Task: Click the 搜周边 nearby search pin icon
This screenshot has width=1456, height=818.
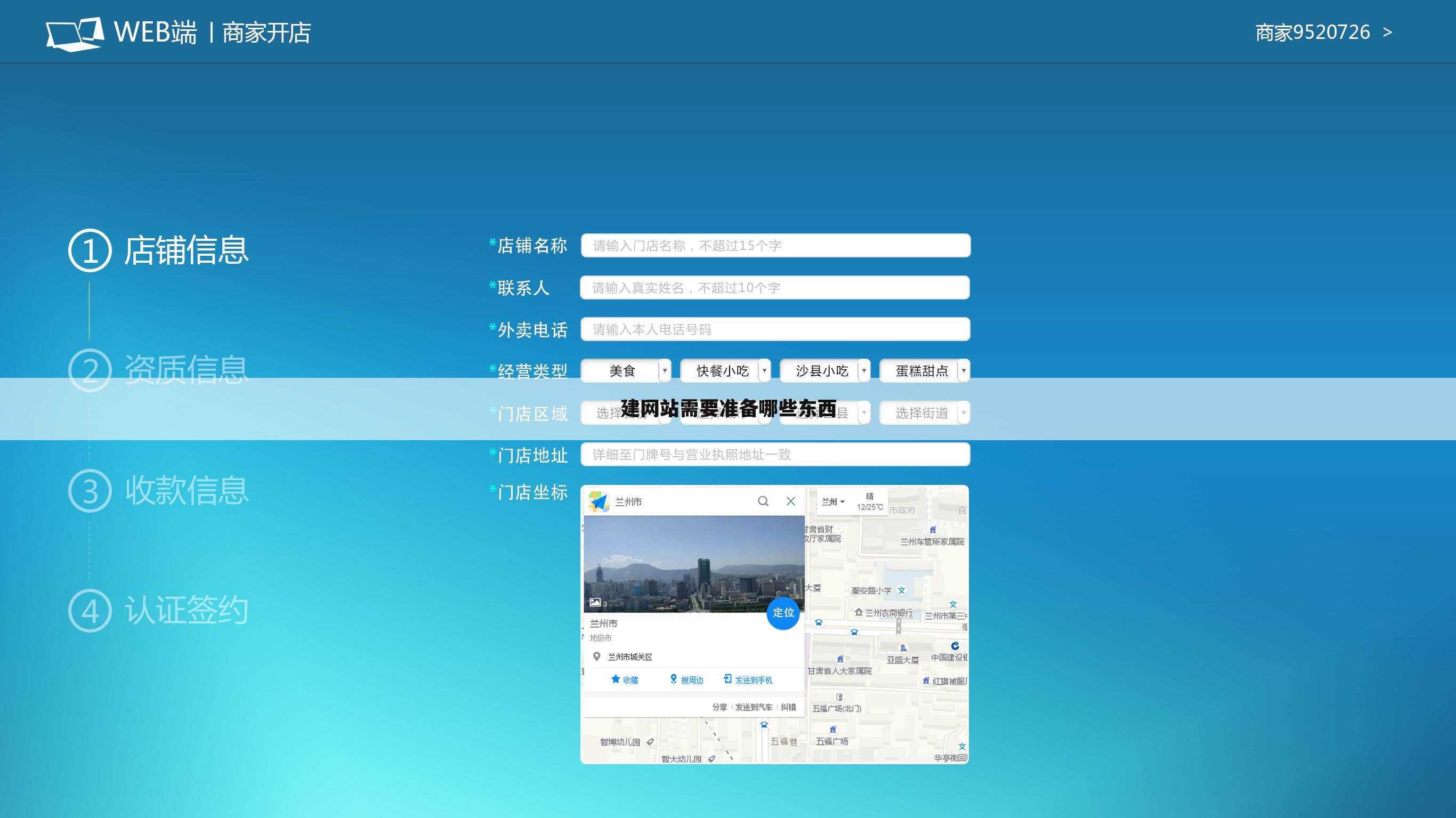Action: (673, 679)
